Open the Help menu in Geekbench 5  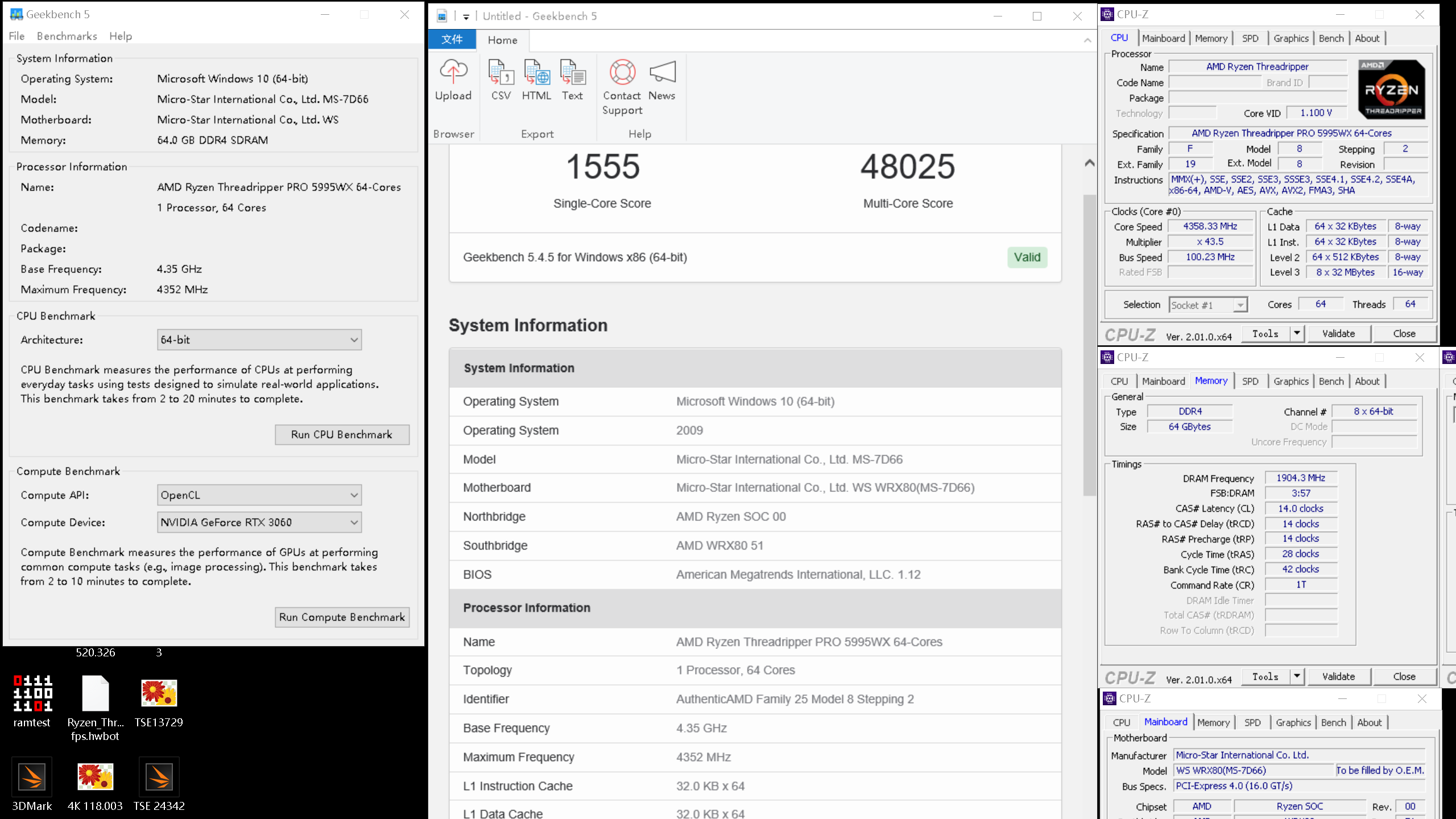point(121,36)
